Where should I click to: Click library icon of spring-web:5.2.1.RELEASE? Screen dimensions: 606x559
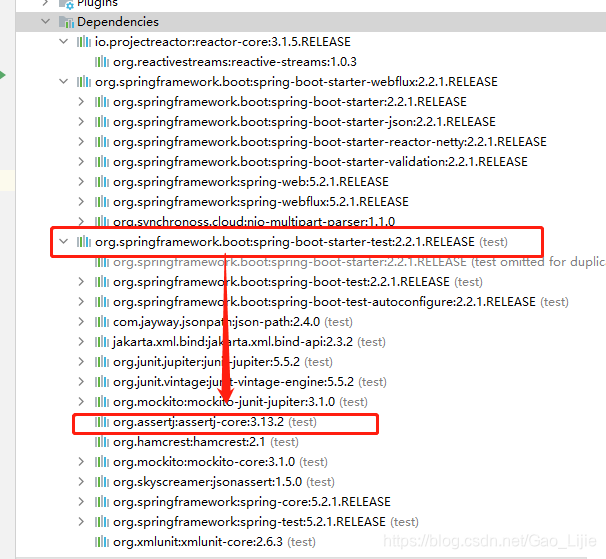point(102,182)
